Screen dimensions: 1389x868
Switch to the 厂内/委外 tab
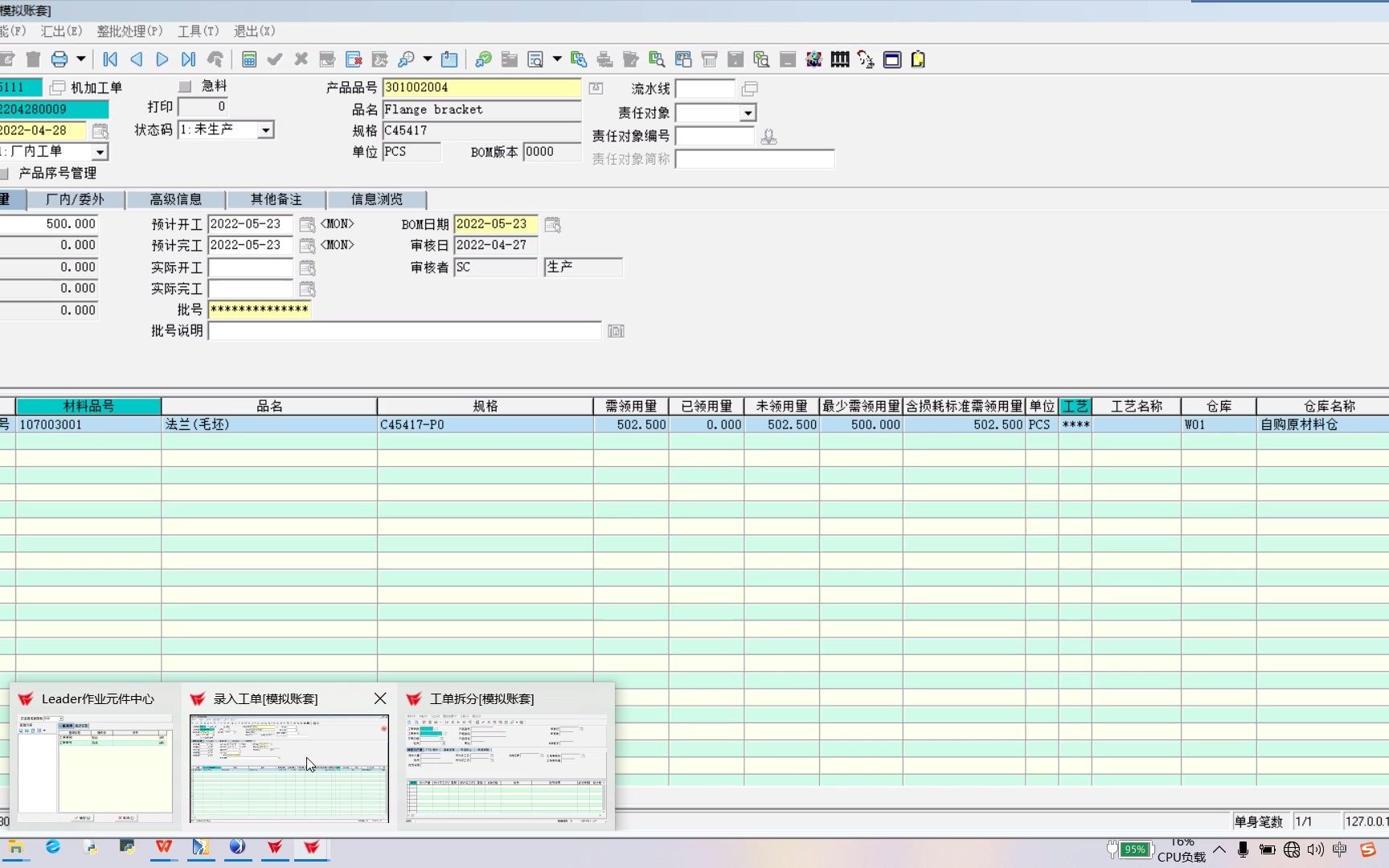tap(76, 199)
